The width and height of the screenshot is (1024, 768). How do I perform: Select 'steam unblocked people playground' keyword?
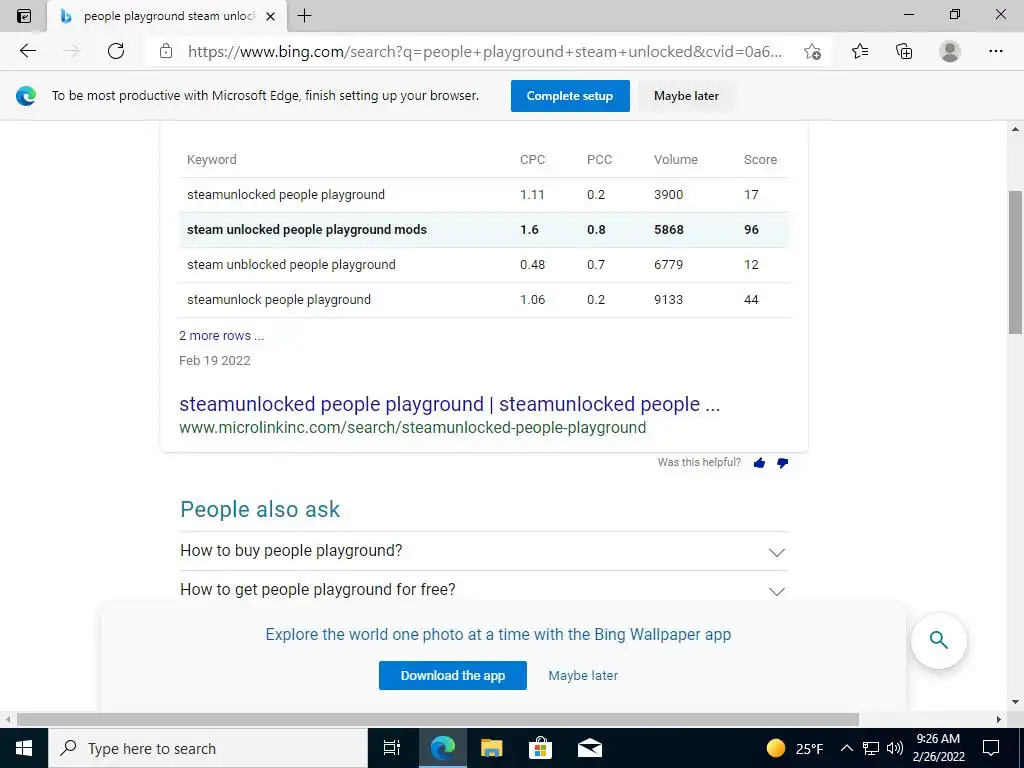(x=291, y=264)
